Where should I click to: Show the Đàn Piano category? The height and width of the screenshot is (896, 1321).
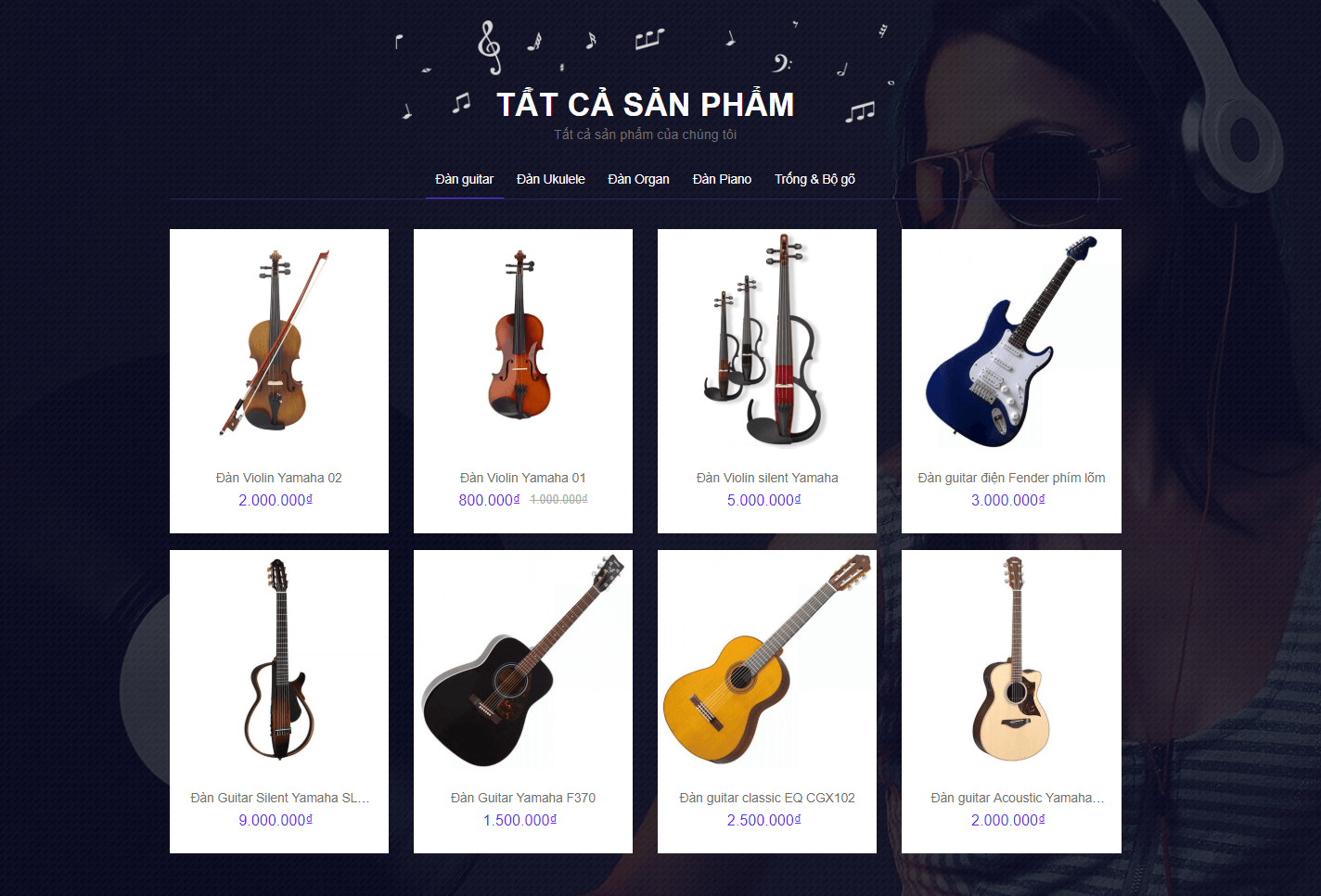click(722, 179)
